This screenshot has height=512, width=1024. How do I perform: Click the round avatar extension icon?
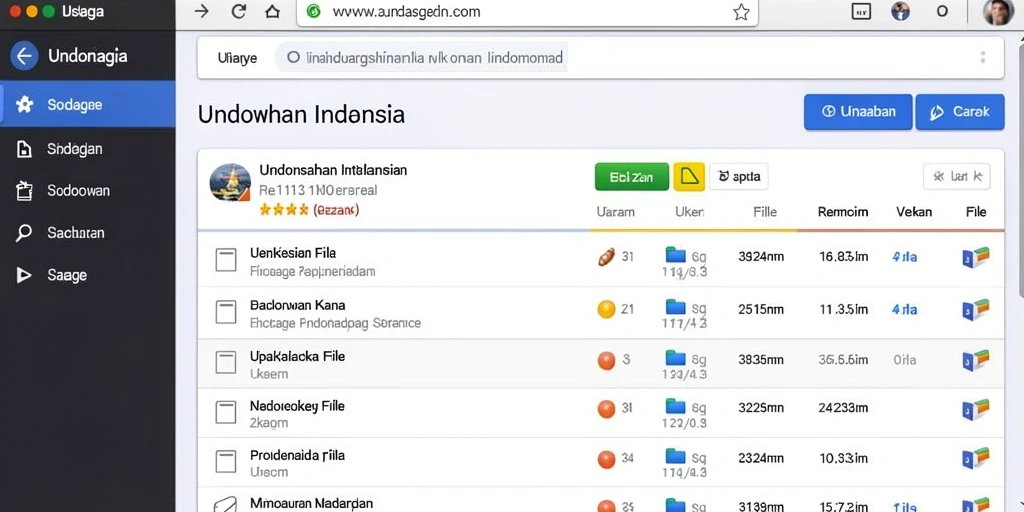(901, 11)
